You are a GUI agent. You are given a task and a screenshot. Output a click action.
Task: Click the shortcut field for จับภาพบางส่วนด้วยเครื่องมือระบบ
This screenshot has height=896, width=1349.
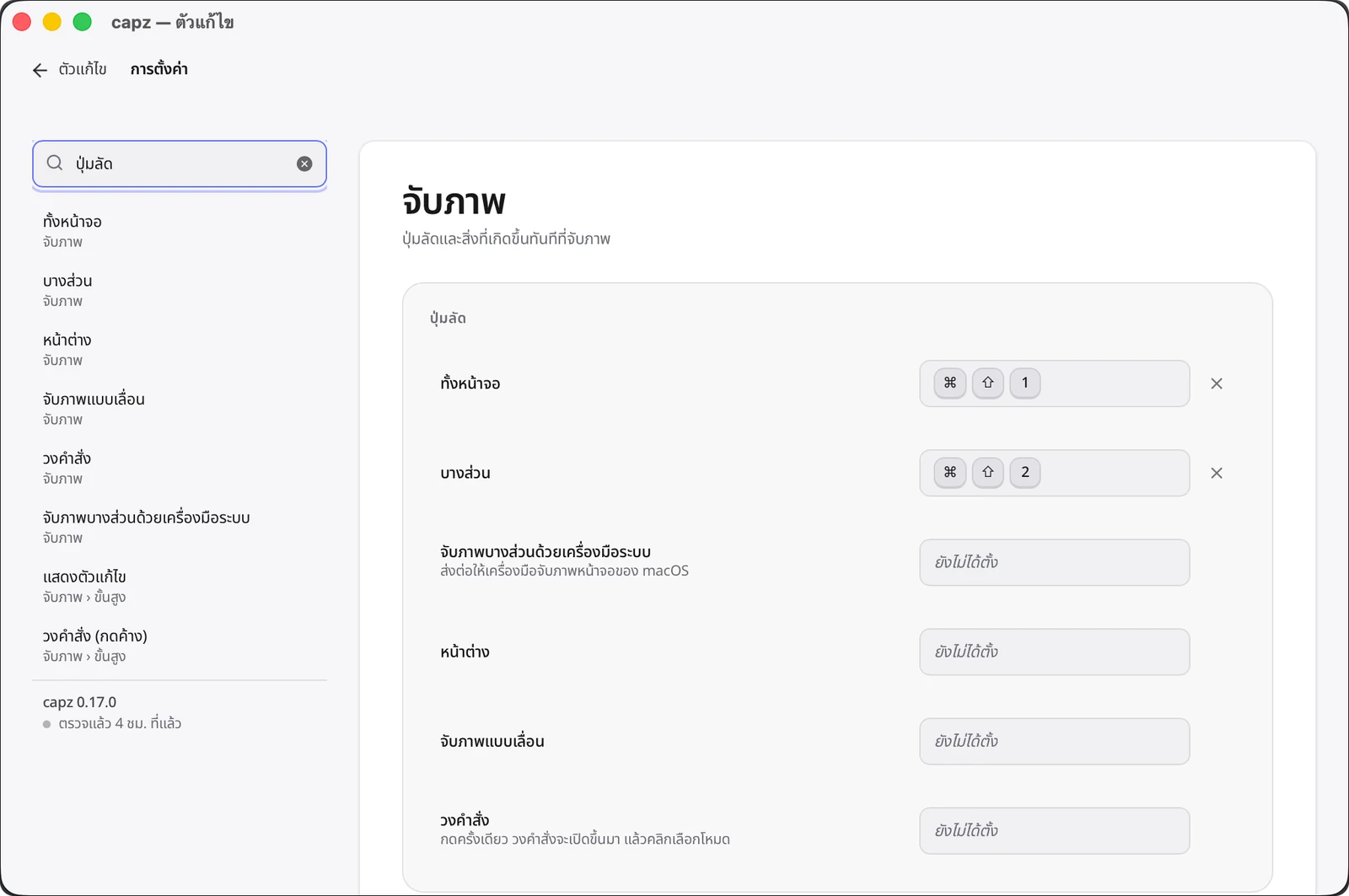[x=1055, y=562]
